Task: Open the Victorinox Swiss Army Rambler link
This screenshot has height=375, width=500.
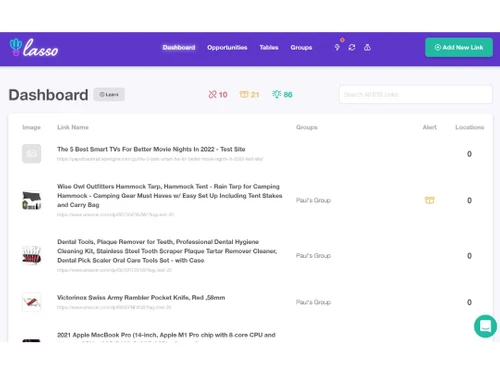Action: point(141,297)
